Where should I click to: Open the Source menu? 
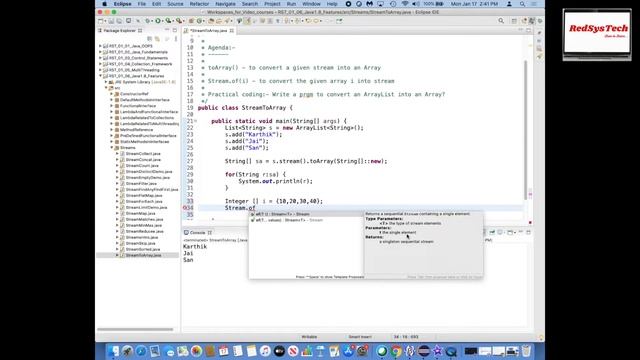coord(175,4)
